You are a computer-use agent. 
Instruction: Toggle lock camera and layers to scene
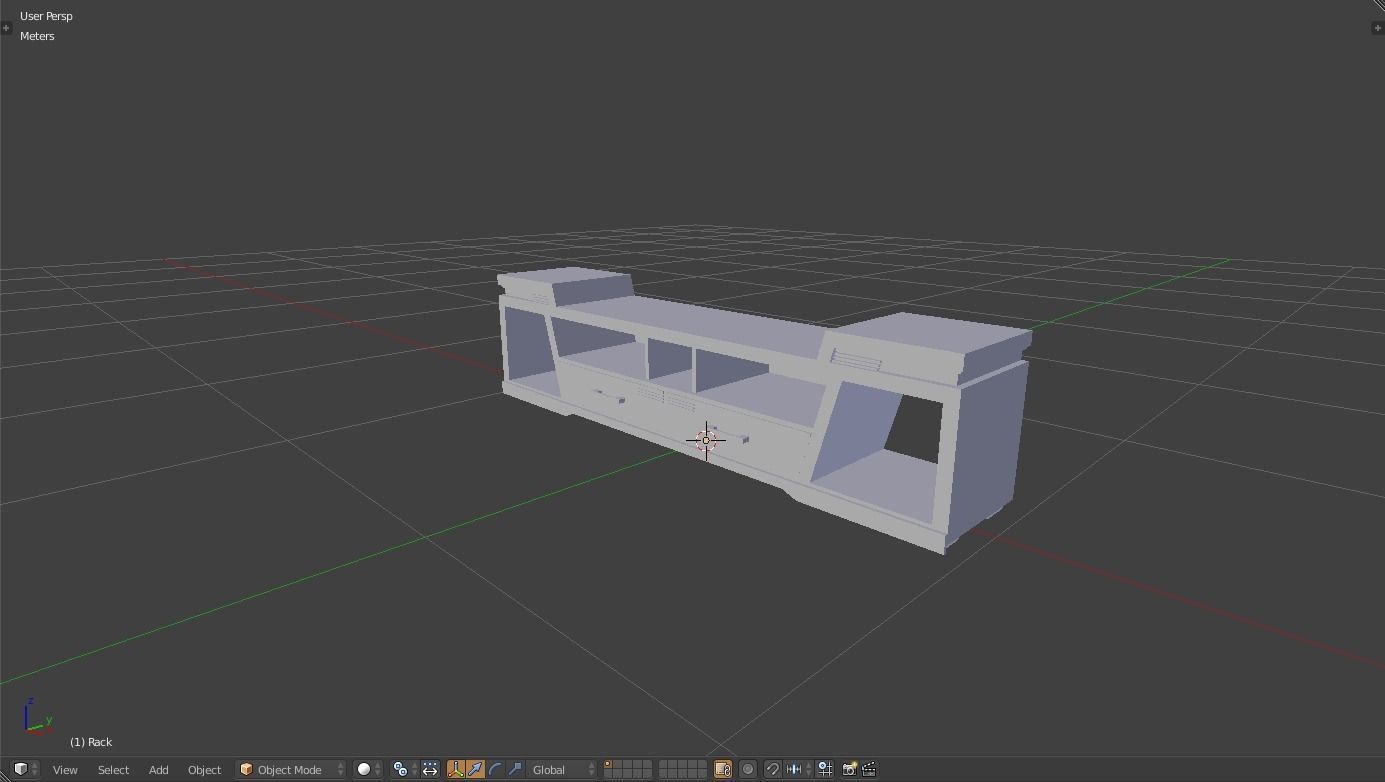click(x=722, y=769)
